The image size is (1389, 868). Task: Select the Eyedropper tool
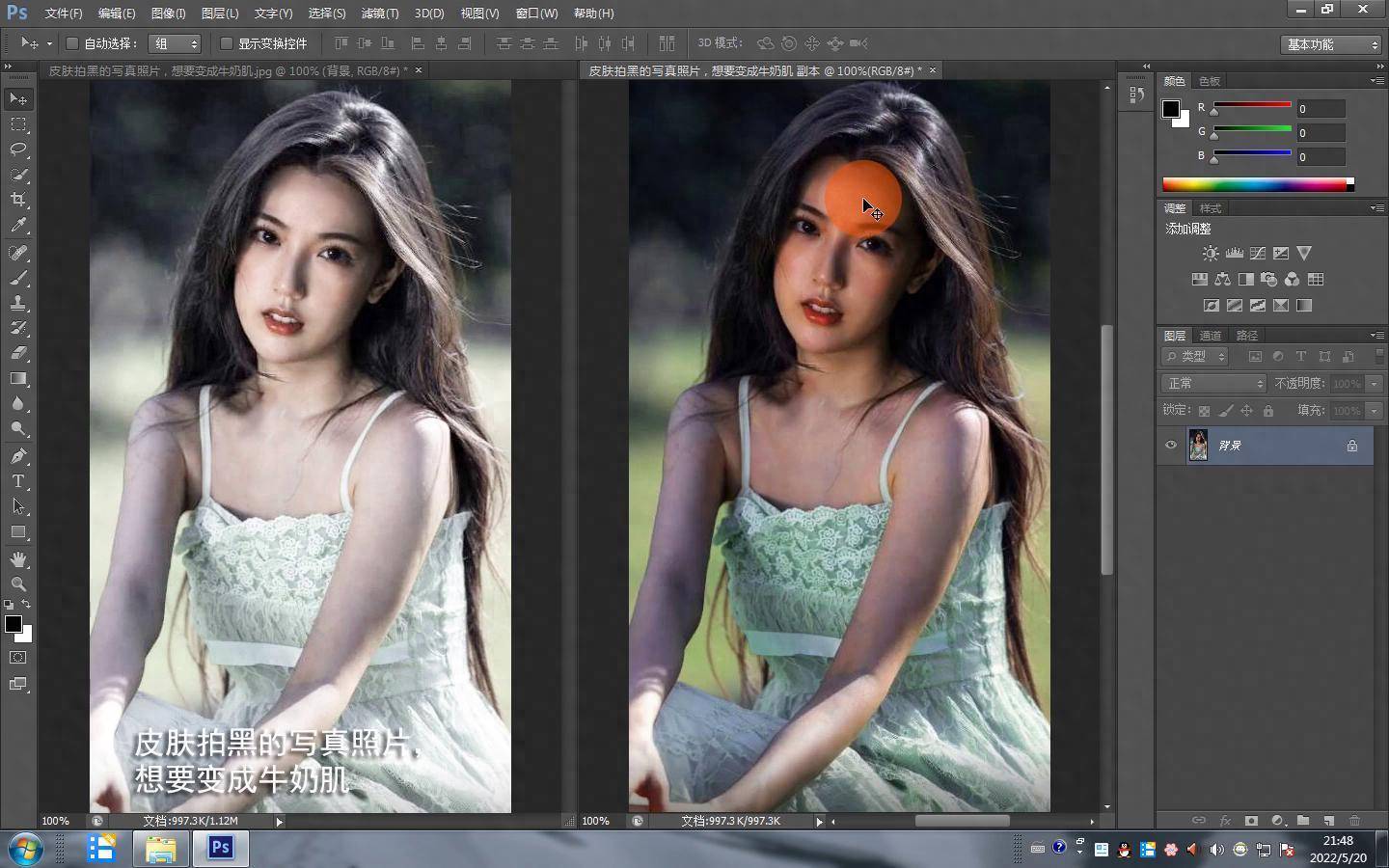(x=18, y=226)
